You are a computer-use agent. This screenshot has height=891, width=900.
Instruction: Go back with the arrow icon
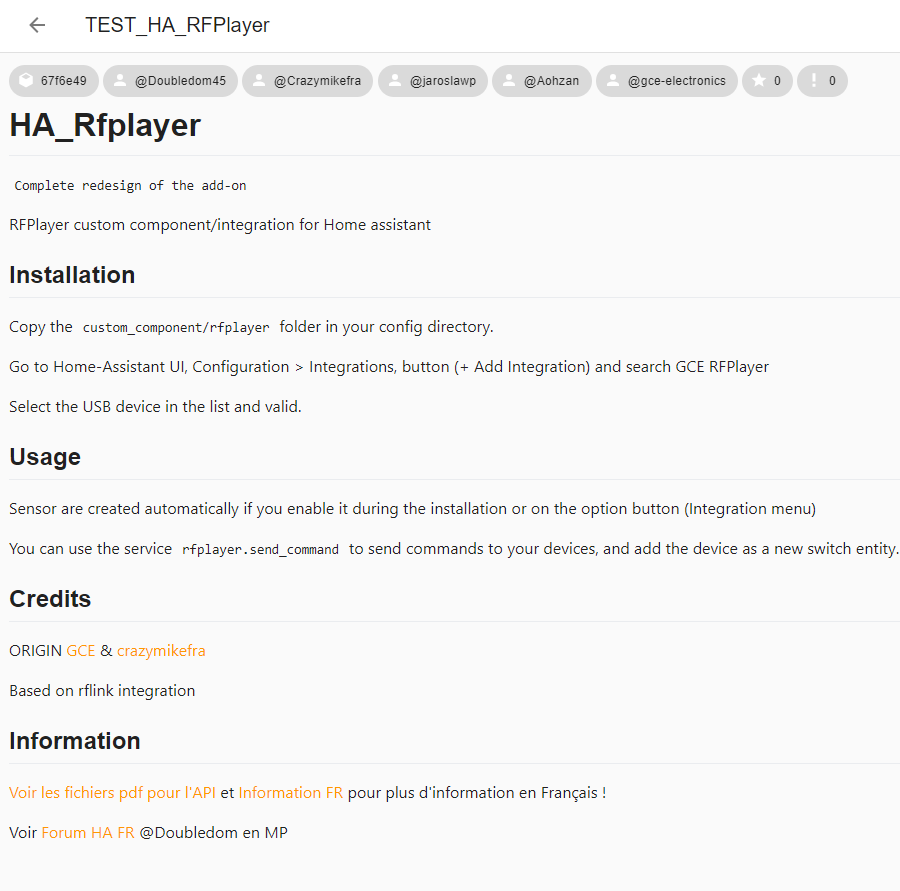[37, 25]
